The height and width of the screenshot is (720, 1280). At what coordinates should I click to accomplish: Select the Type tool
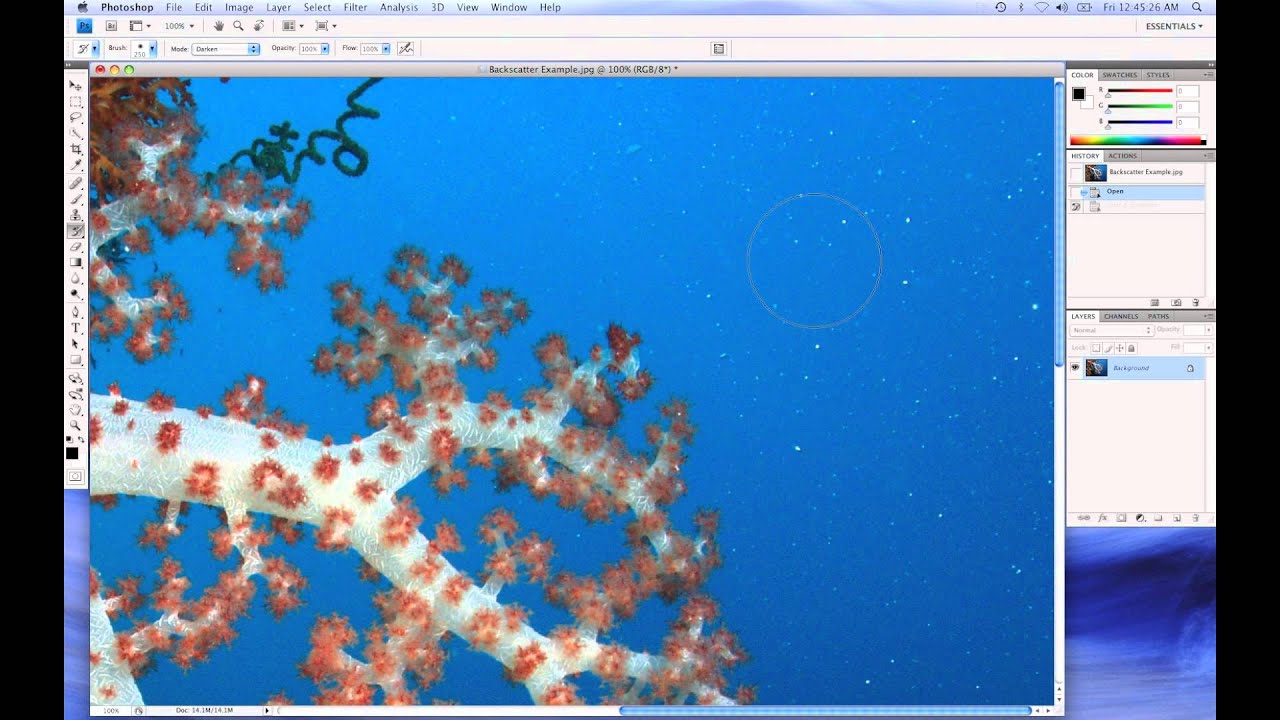(76, 328)
